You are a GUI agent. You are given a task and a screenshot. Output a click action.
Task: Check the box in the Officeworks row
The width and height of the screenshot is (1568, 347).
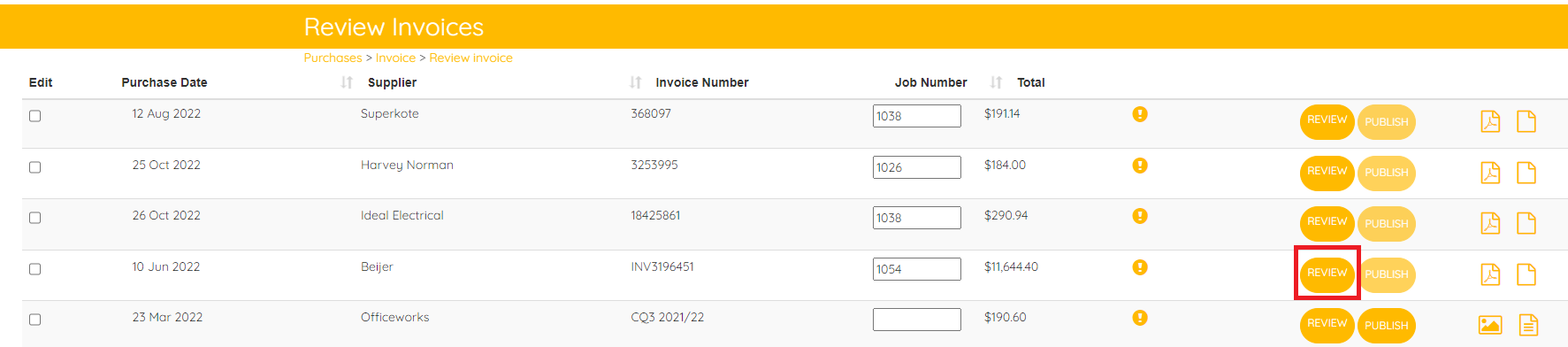coord(35,320)
